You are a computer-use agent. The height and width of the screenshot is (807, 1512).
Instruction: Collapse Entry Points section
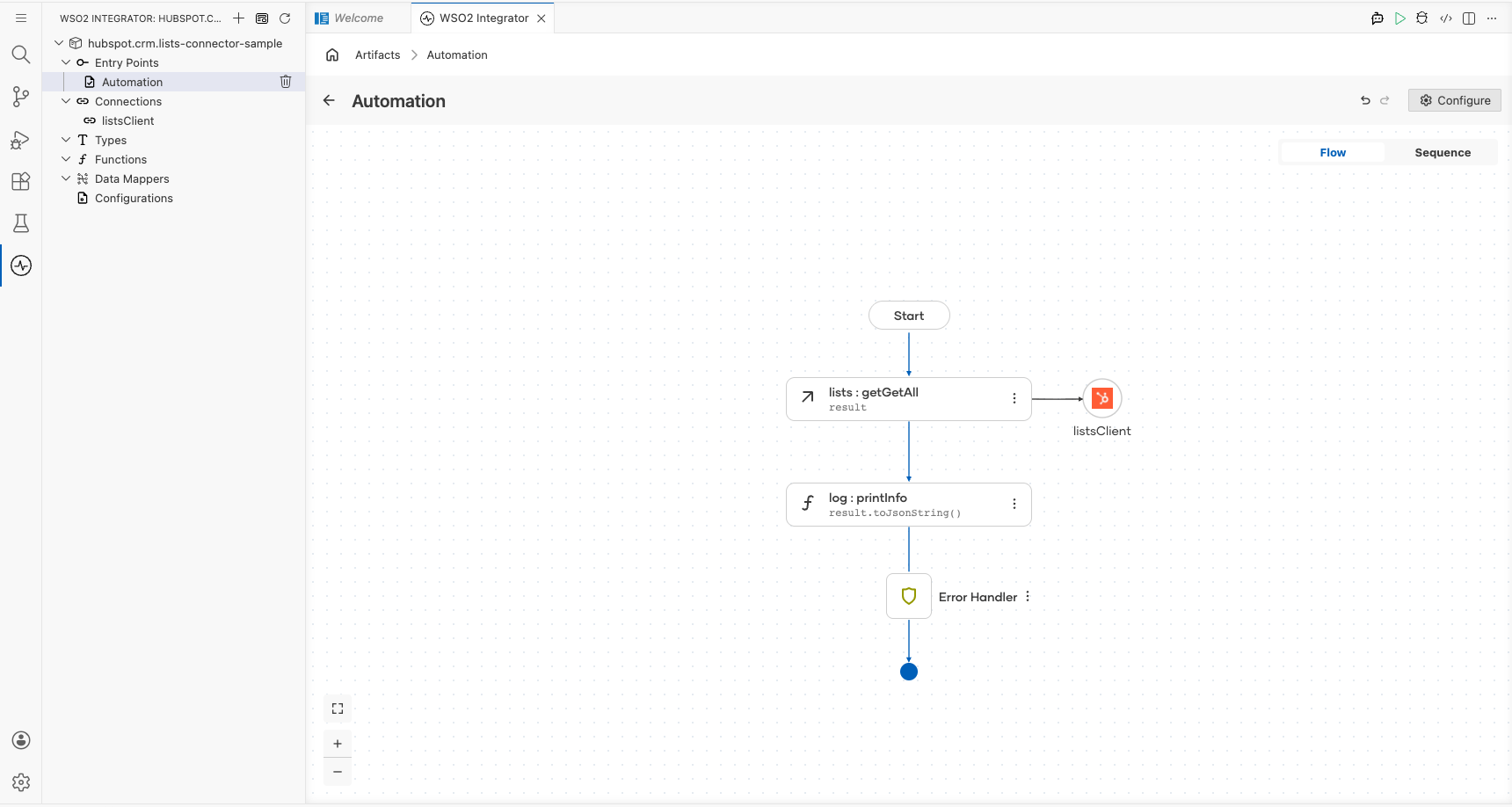tap(66, 62)
